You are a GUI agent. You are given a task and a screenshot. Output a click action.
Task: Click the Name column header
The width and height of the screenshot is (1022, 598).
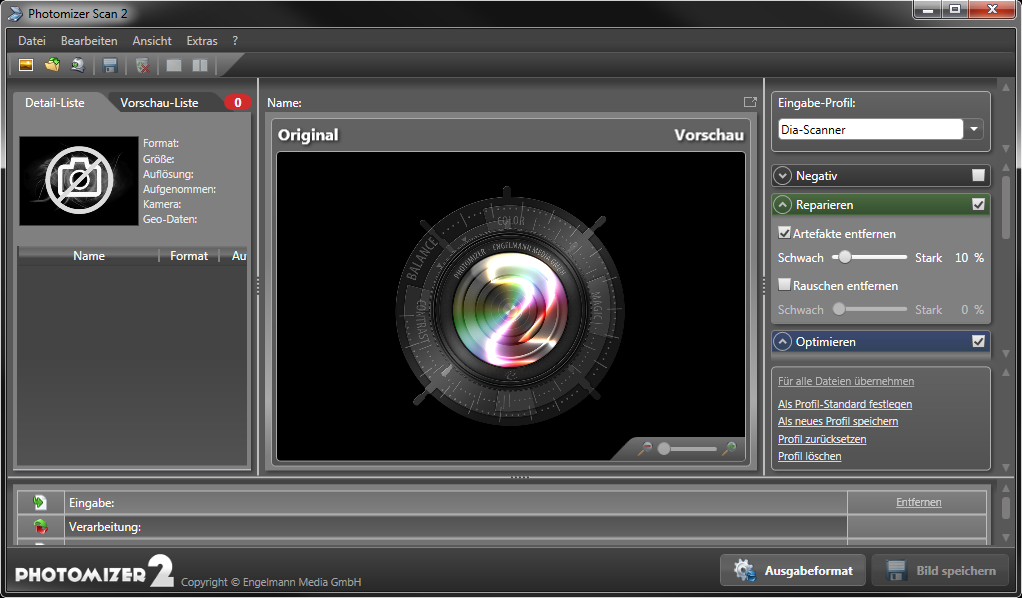(89, 256)
